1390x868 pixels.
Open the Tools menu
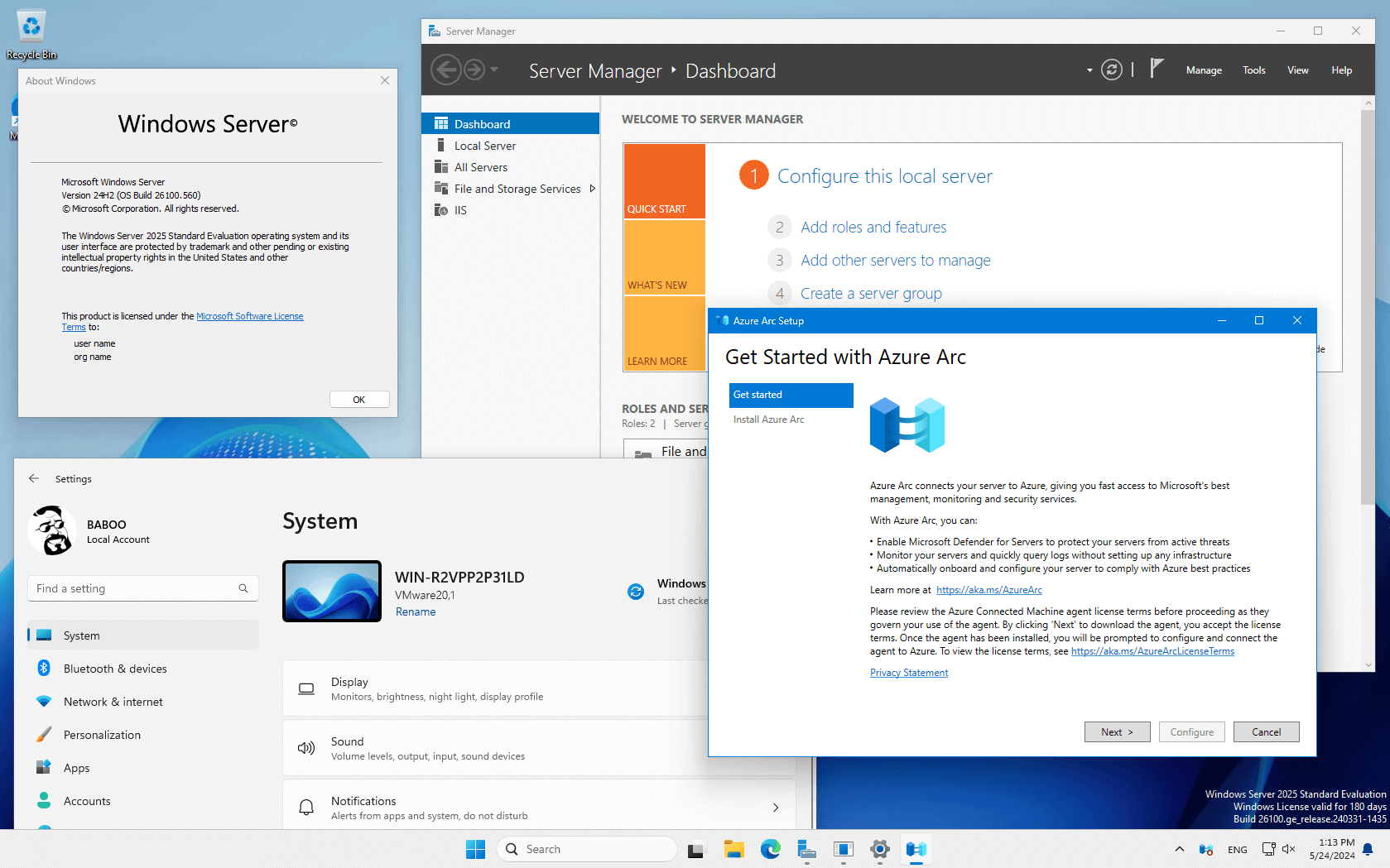click(1253, 70)
